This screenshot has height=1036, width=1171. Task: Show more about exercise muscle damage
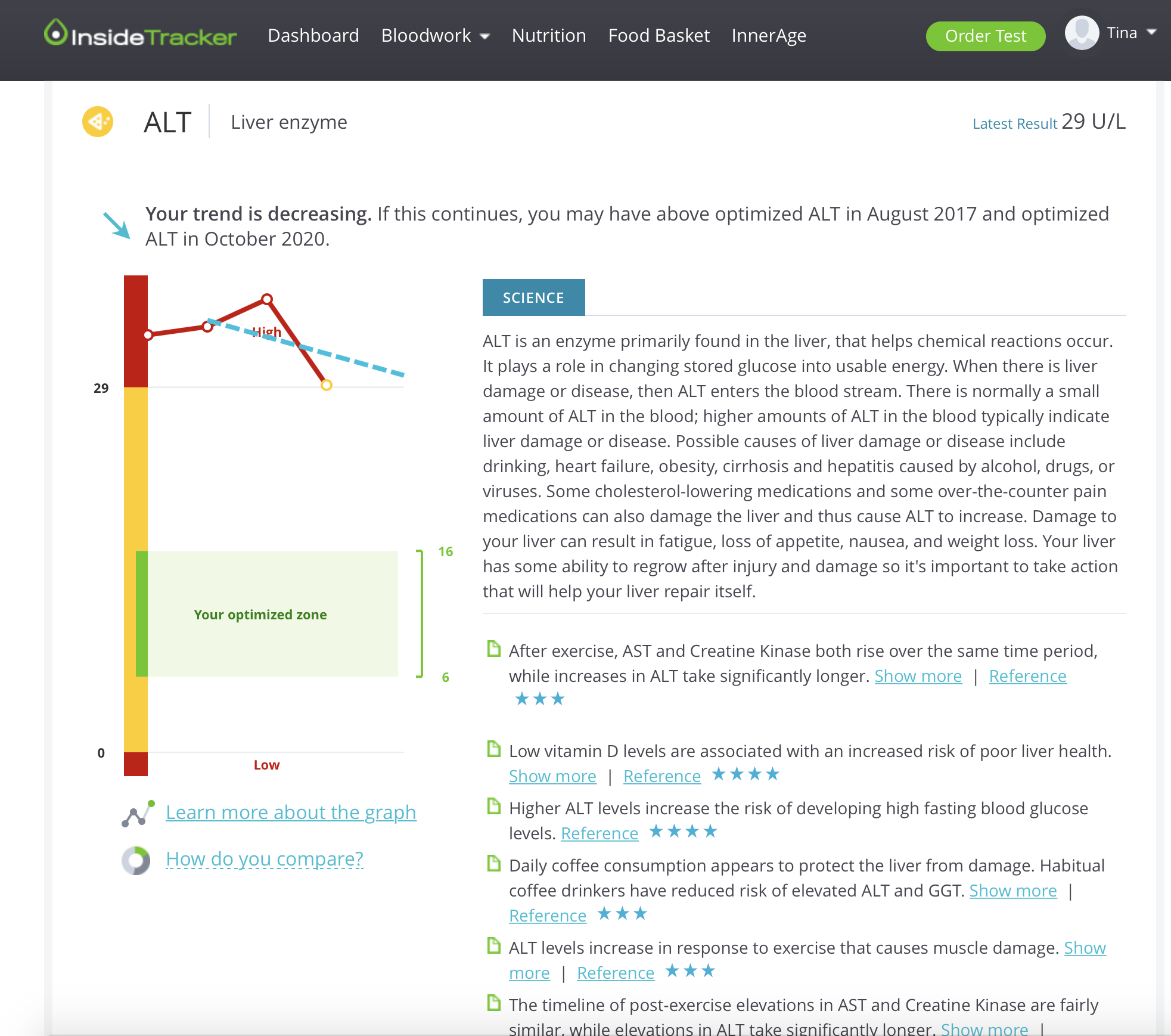tap(1085, 948)
